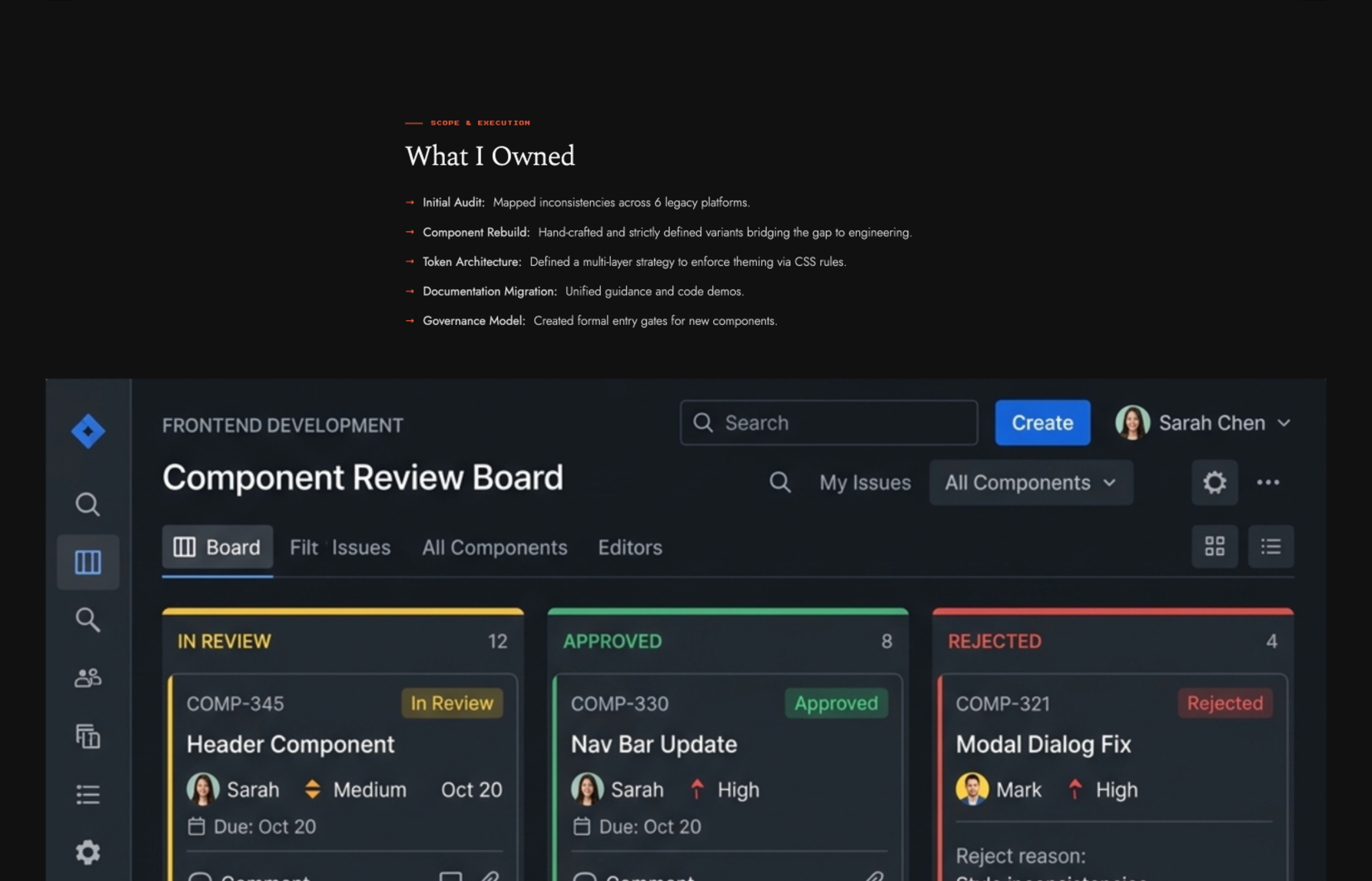Image resolution: width=1372 pixels, height=881 pixels.
Task: Click the IN REVIEW count 12
Action: 498,641
